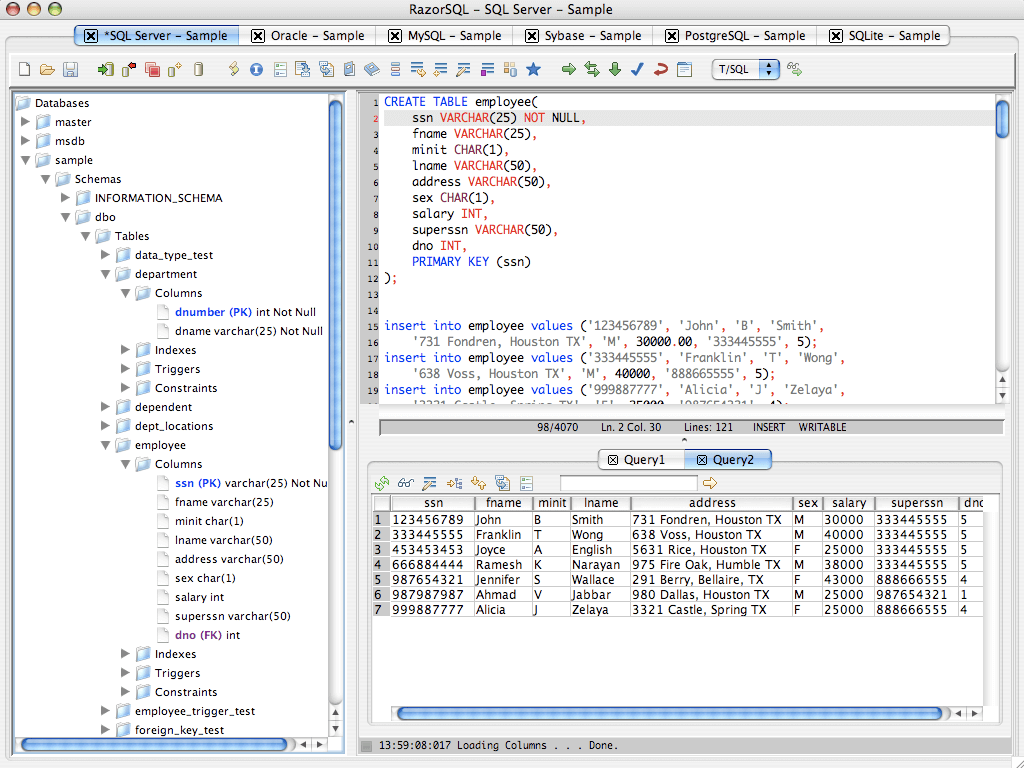The width and height of the screenshot is (1024, 768).
Task: Collapse the employee table node
Action: pos(106,445)
